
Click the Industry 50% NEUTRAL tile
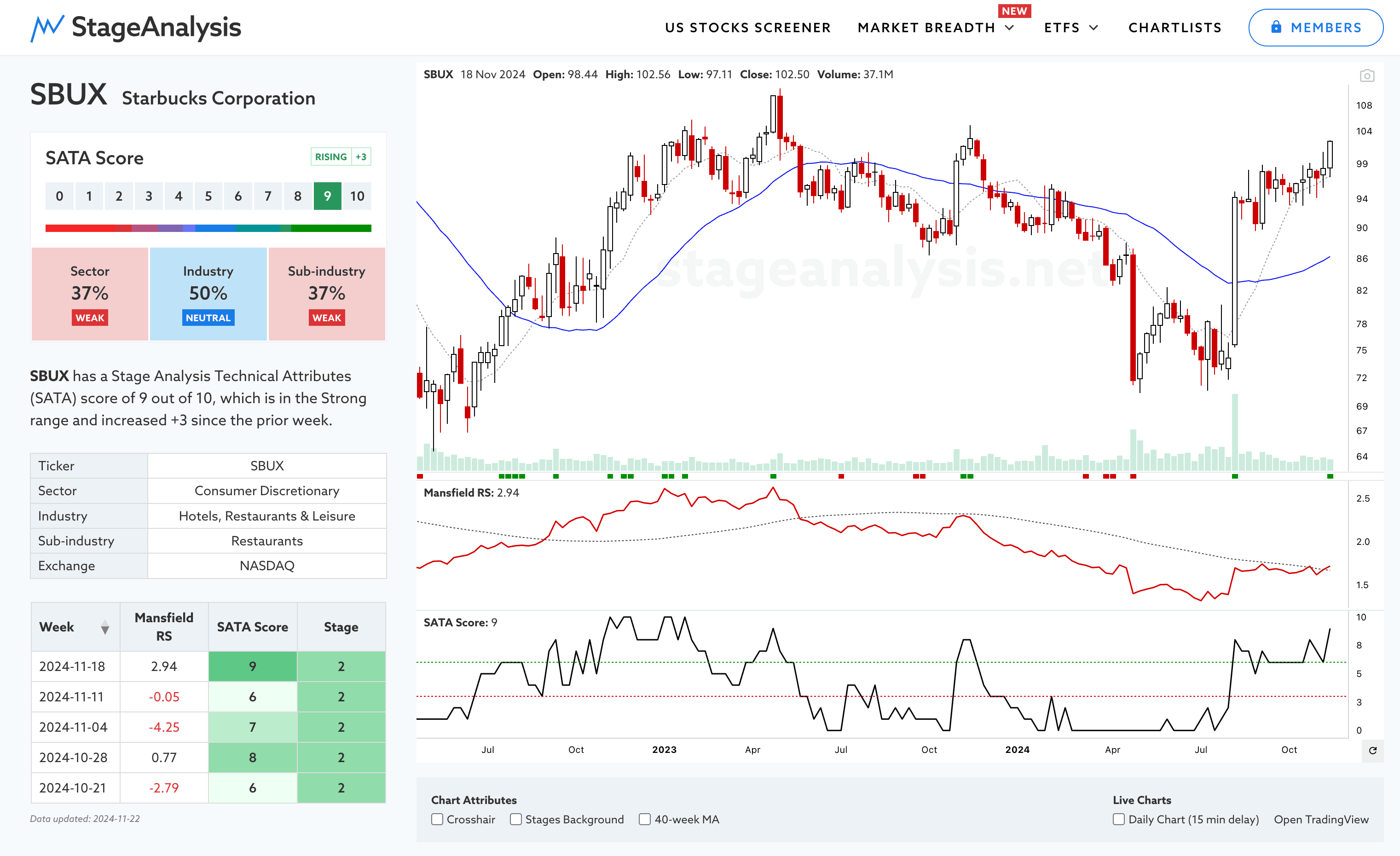208,294
